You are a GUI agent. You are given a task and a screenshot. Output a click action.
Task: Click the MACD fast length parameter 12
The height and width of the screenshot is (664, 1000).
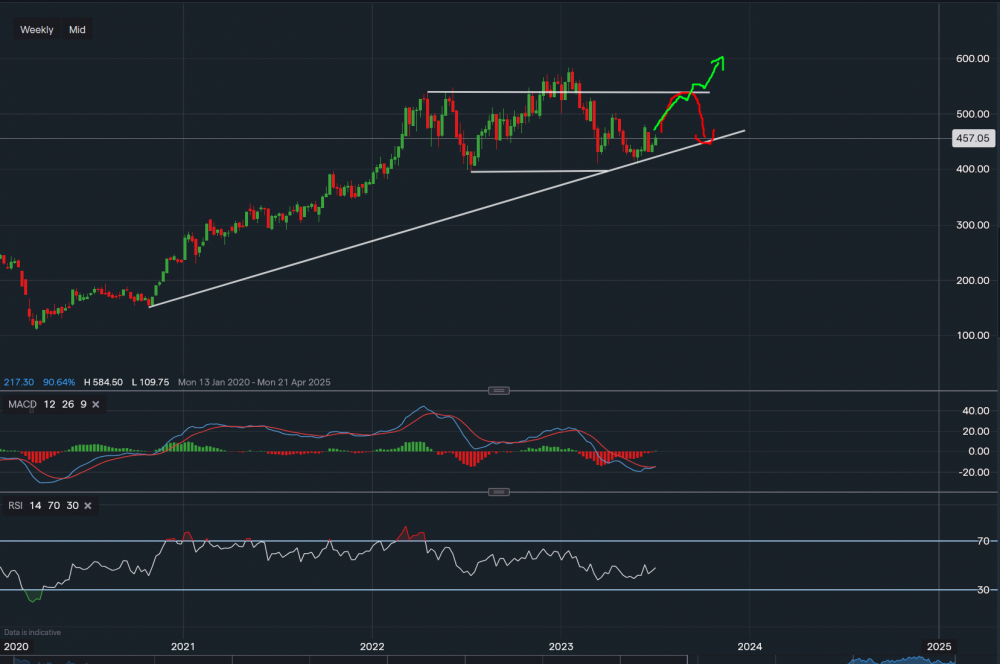pyautogui.click(x=48, y=404)
